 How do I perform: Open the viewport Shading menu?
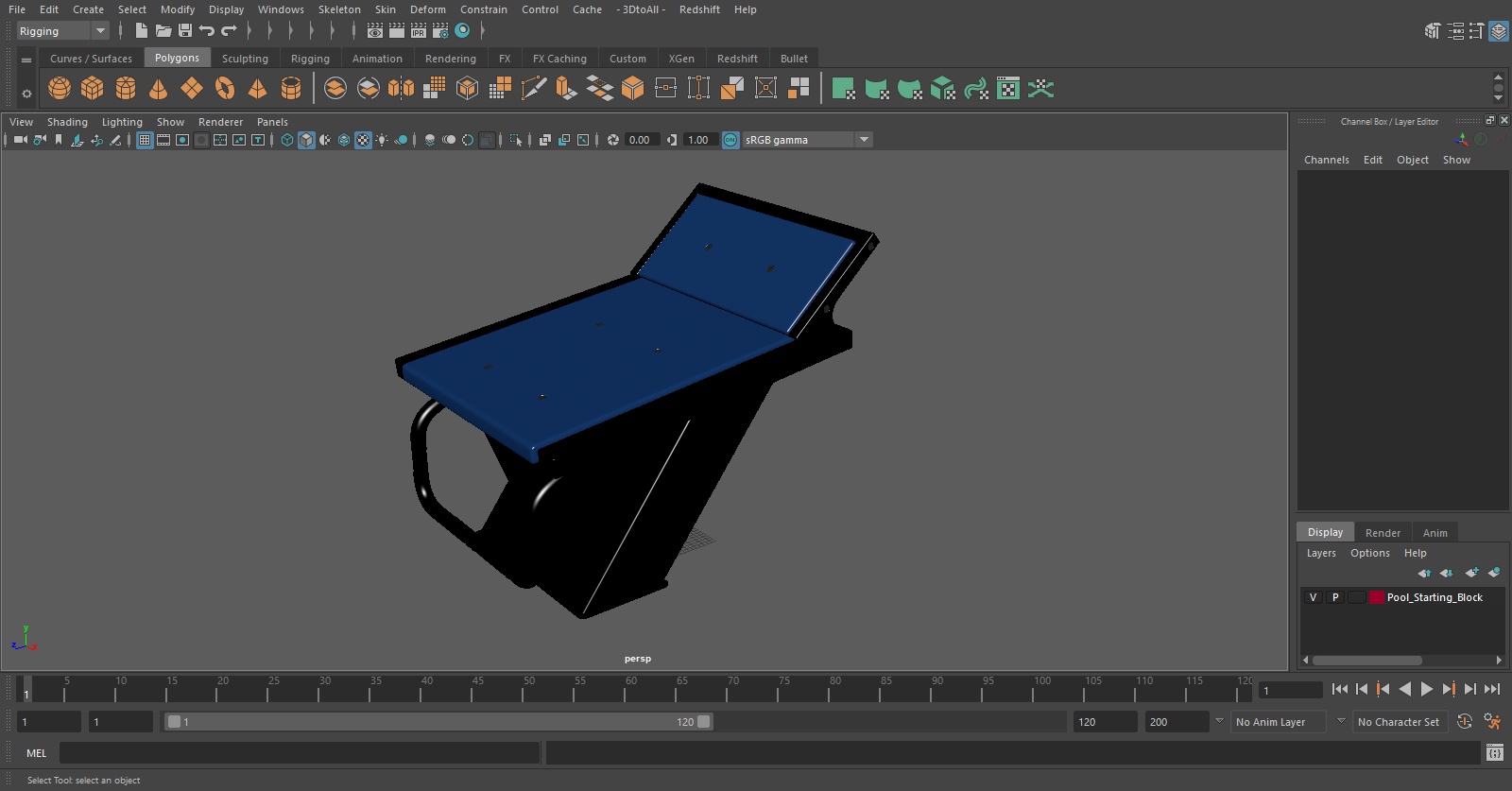tap(67, 122)
